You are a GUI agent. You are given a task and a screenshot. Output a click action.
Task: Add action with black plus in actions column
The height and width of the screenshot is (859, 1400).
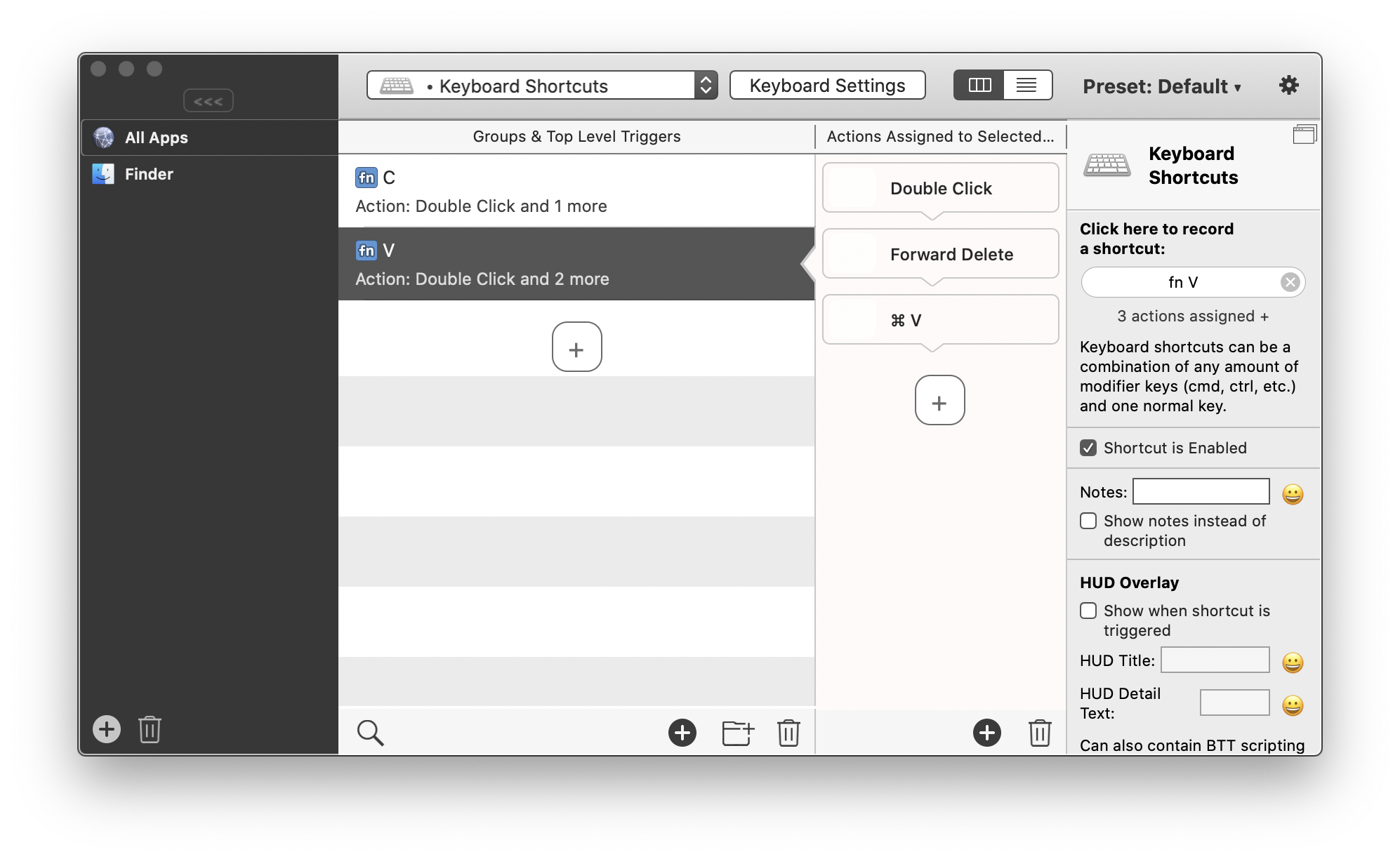click(986, 733)
